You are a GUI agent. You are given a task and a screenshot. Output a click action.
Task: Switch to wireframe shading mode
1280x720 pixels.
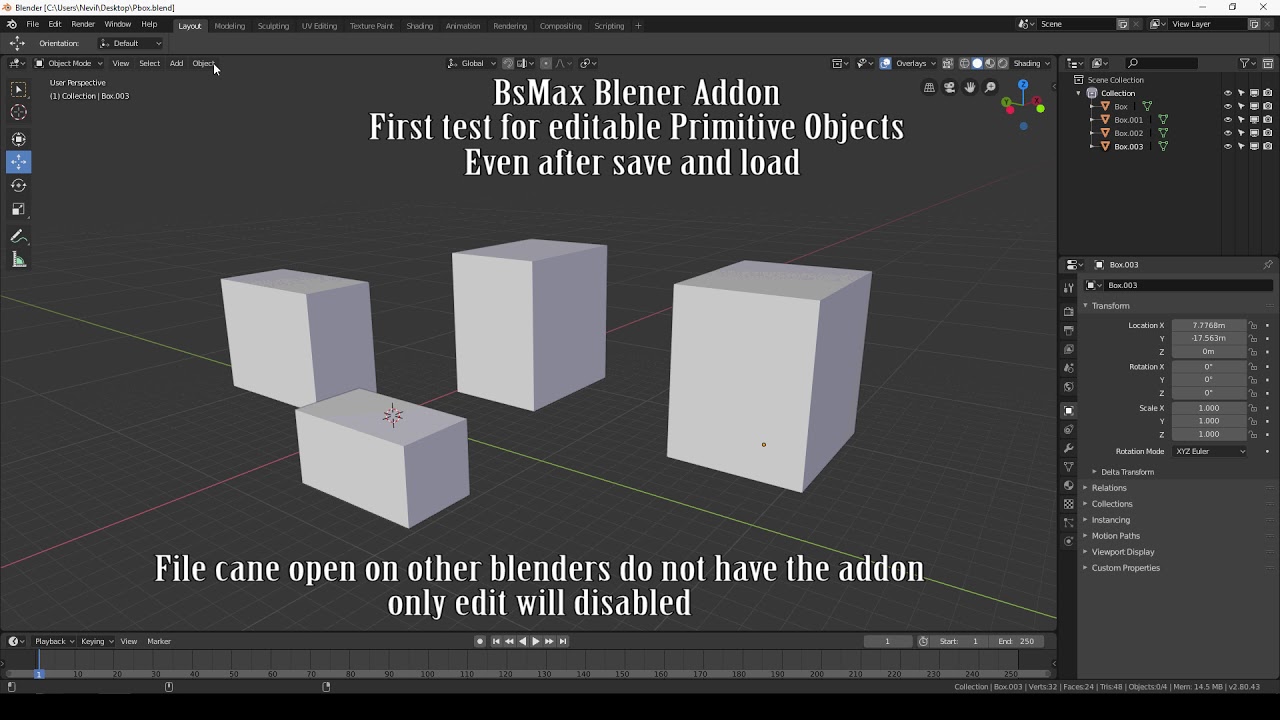965,63
